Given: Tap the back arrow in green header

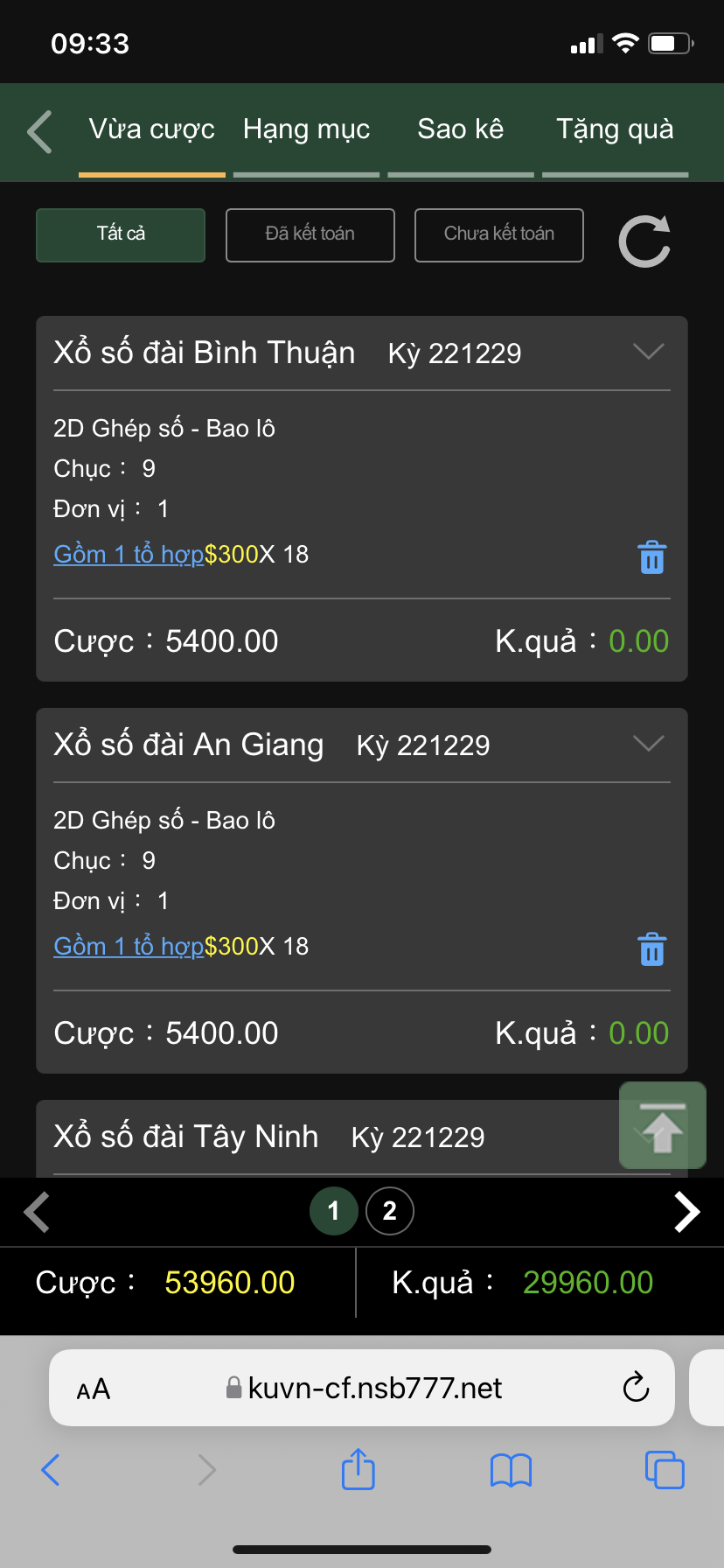Looking at the screenshot, I should tap(40, 132).
